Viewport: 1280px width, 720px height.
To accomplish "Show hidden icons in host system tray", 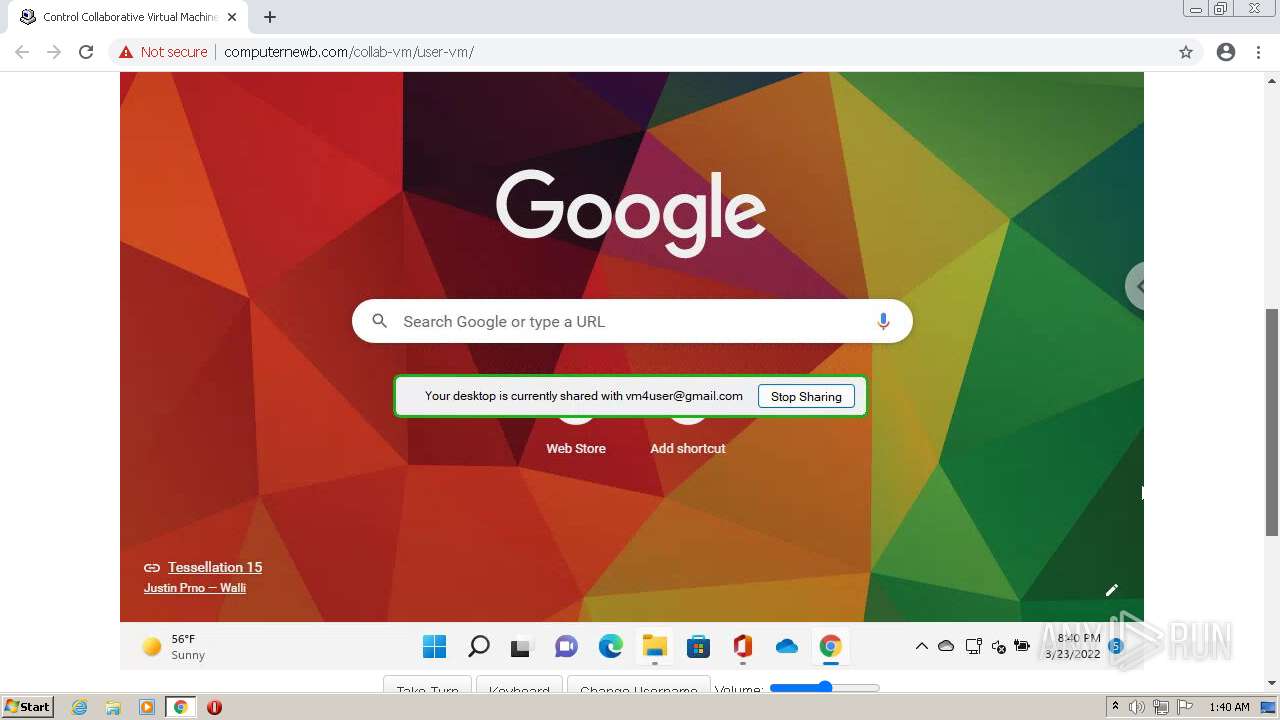I will pos(1115,707).
